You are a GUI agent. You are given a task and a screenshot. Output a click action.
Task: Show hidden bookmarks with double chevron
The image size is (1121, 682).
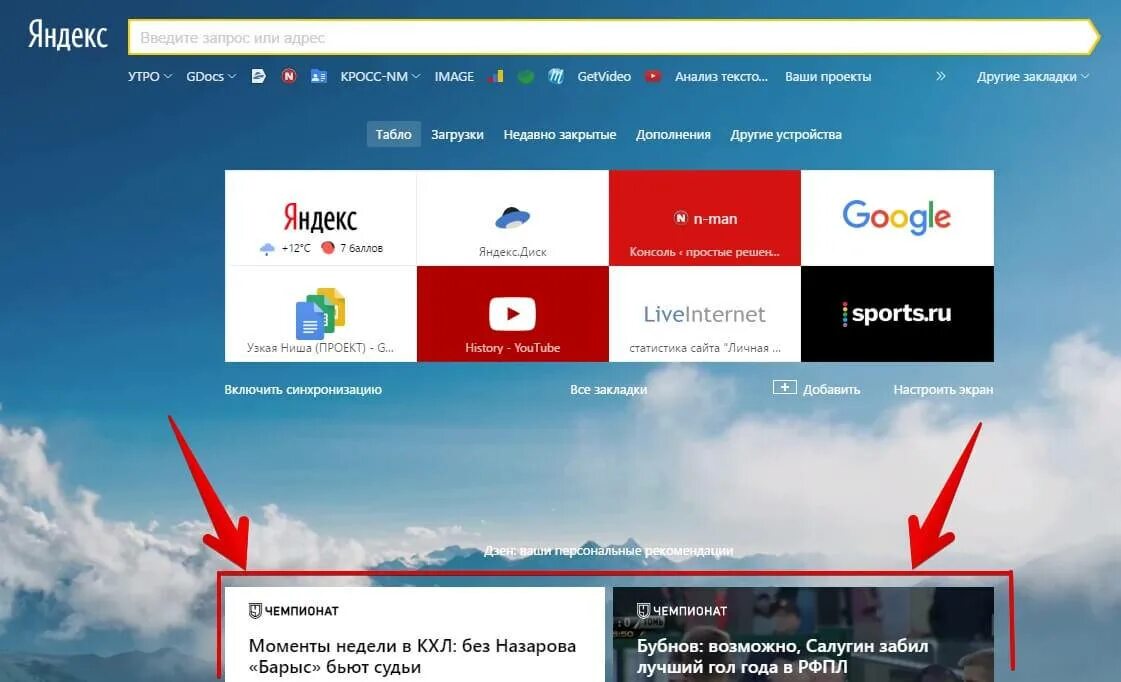pyautogui.click(x=941, y=76)
